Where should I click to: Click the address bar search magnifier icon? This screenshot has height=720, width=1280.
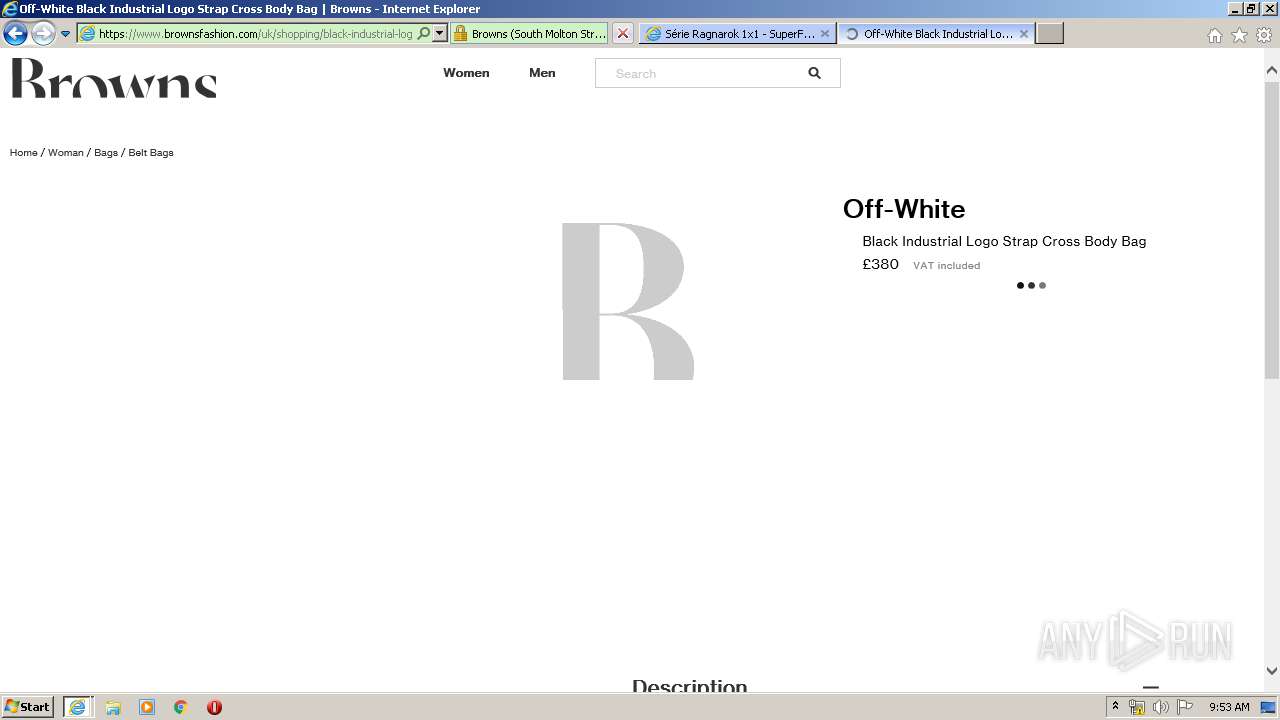[x=424, y=33]
